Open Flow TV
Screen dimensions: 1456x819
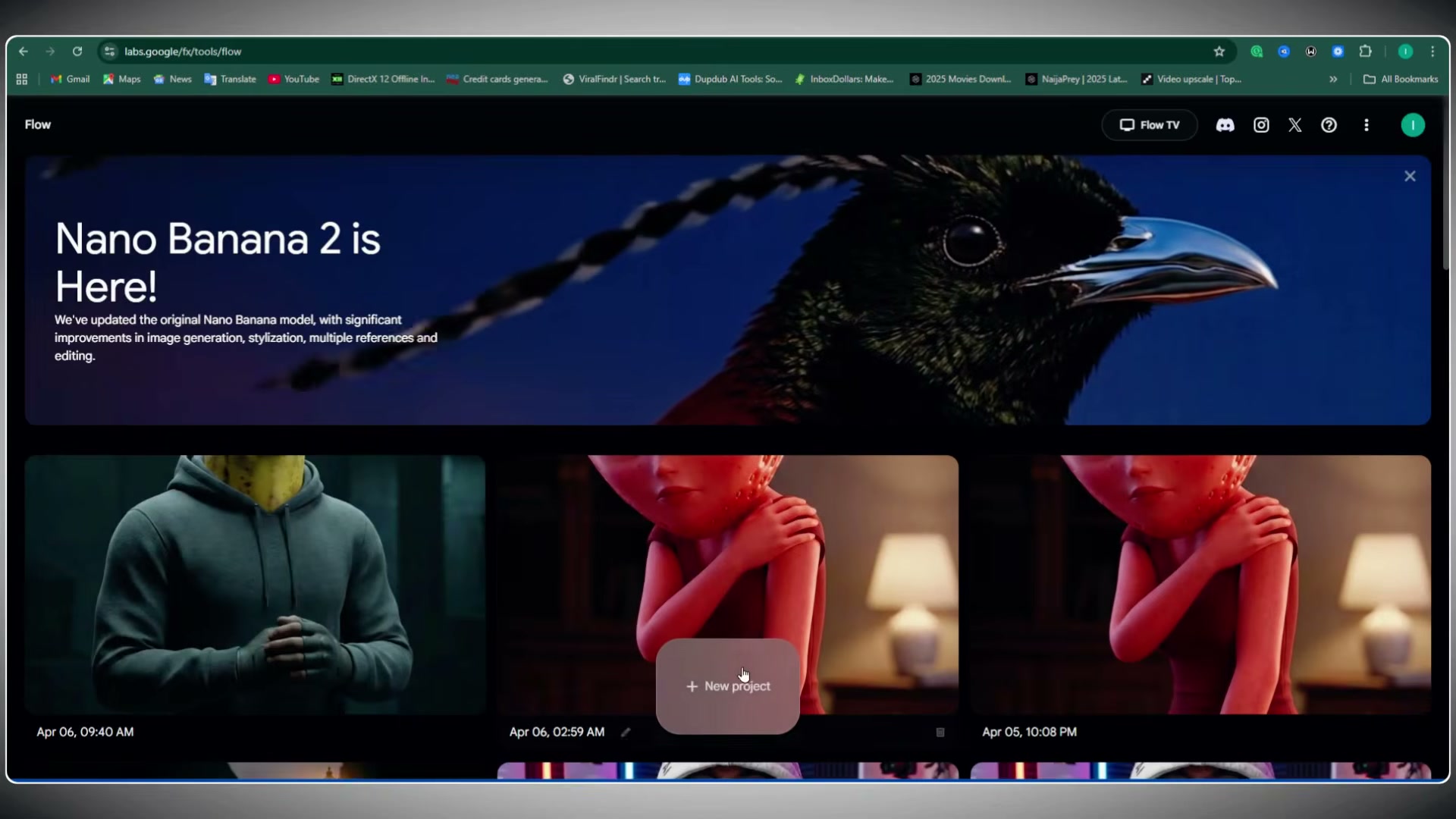[1150, 125]
